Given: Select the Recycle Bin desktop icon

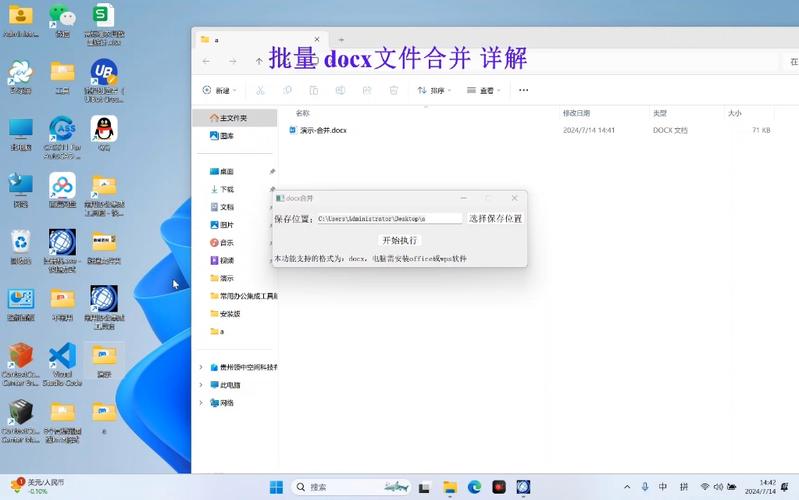Looking at the screenshot, I should pos(21,247).
